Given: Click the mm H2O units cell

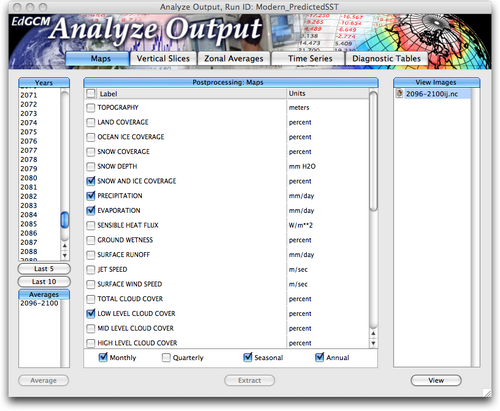Looking at the screenshot, I should click(x=302, y=166).
